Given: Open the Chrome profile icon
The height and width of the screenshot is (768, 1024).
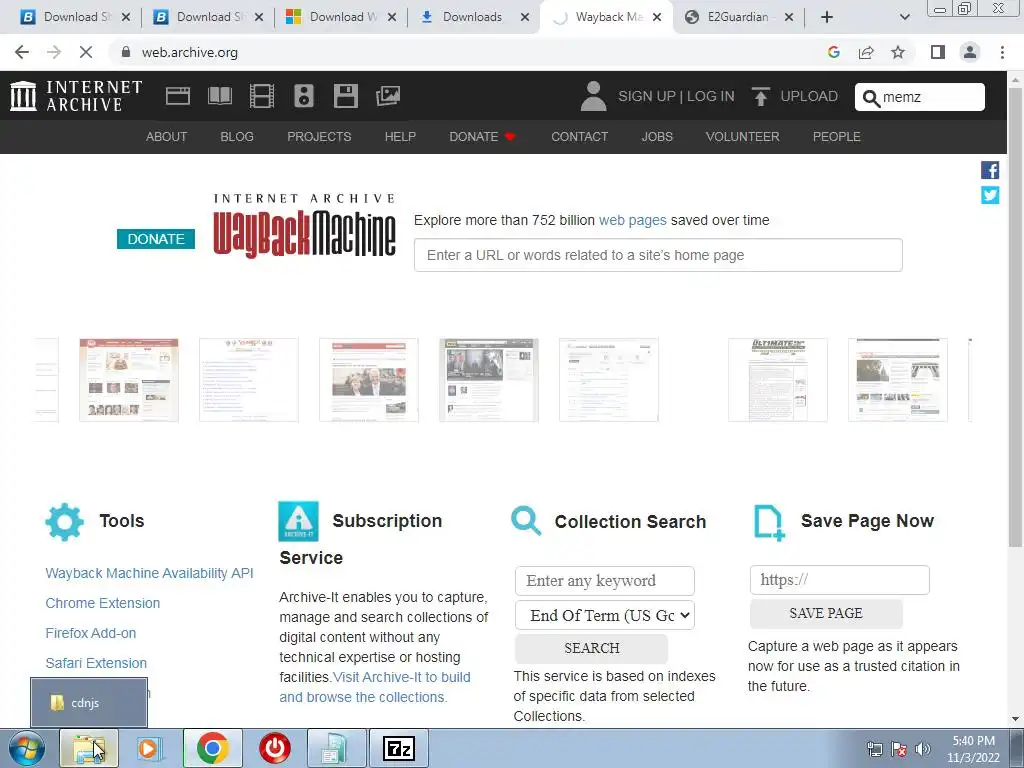Looking at the screenshot, I should [x=970, y=52].
